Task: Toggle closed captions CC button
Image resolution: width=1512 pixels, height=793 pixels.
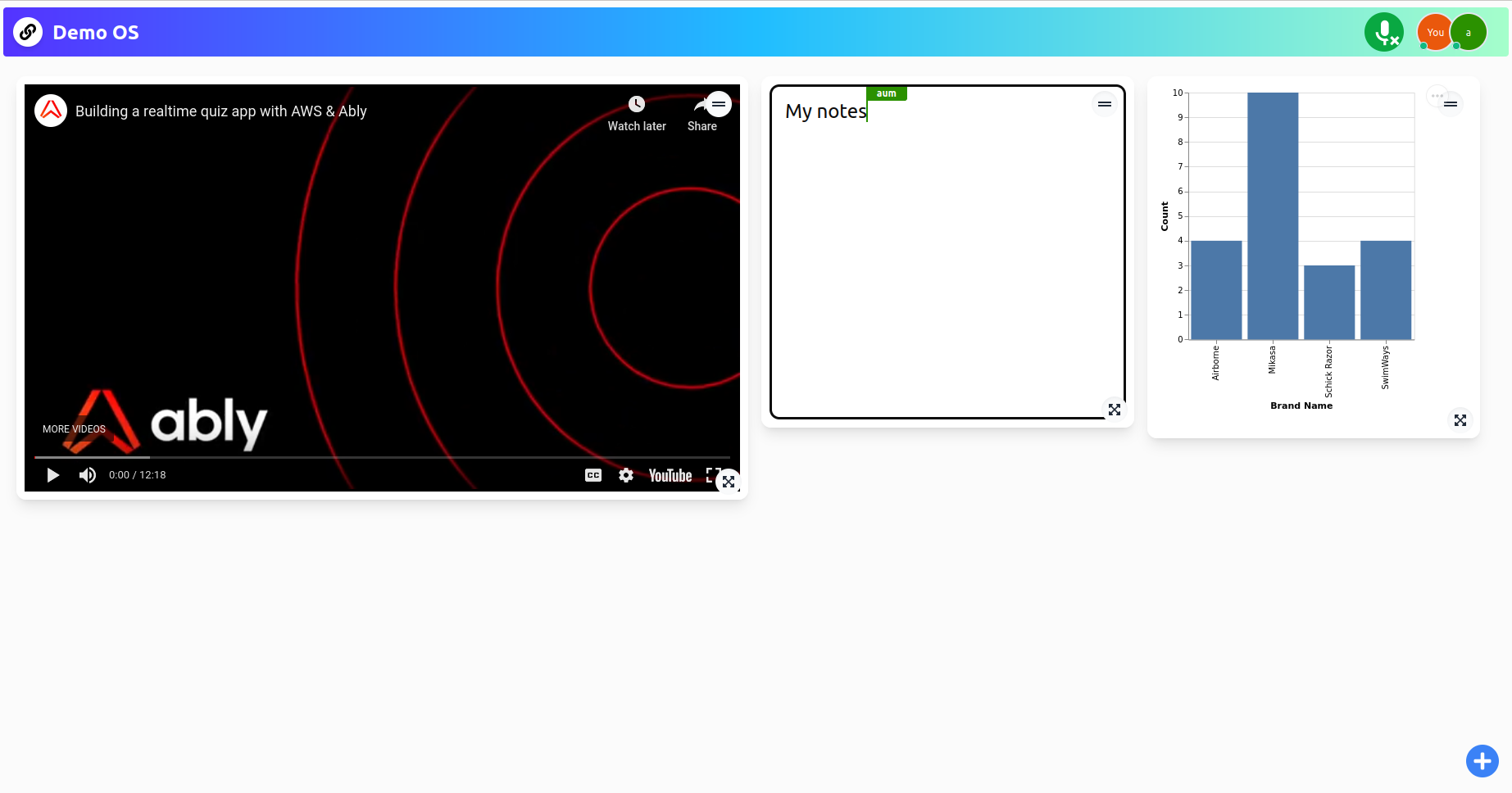Action: 593,475
